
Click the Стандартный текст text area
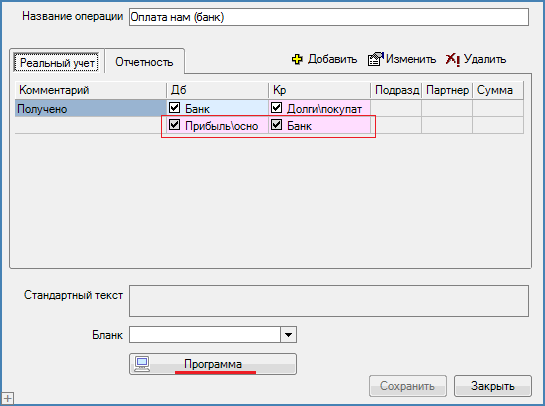coord(329,301)
